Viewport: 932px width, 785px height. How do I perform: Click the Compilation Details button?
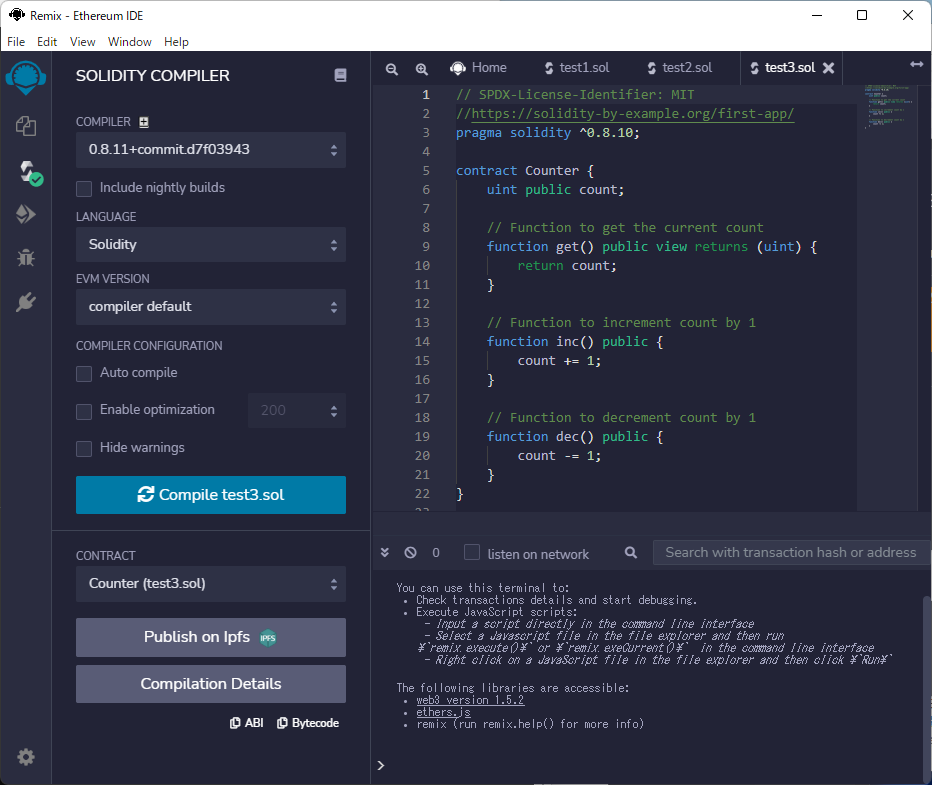click(210, 684)
